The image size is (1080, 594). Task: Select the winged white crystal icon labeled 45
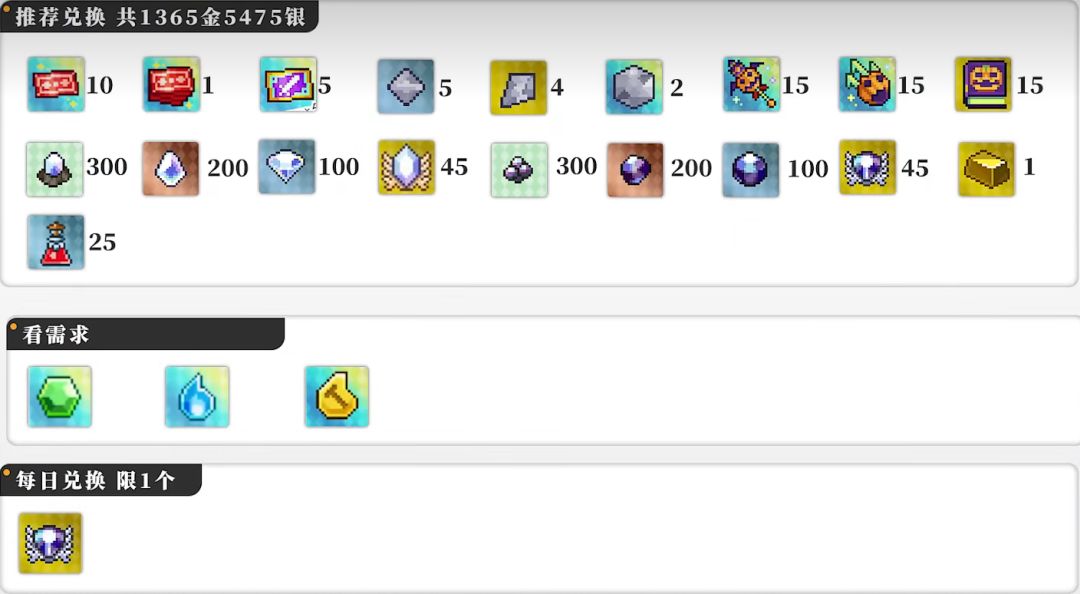(406, 167)
